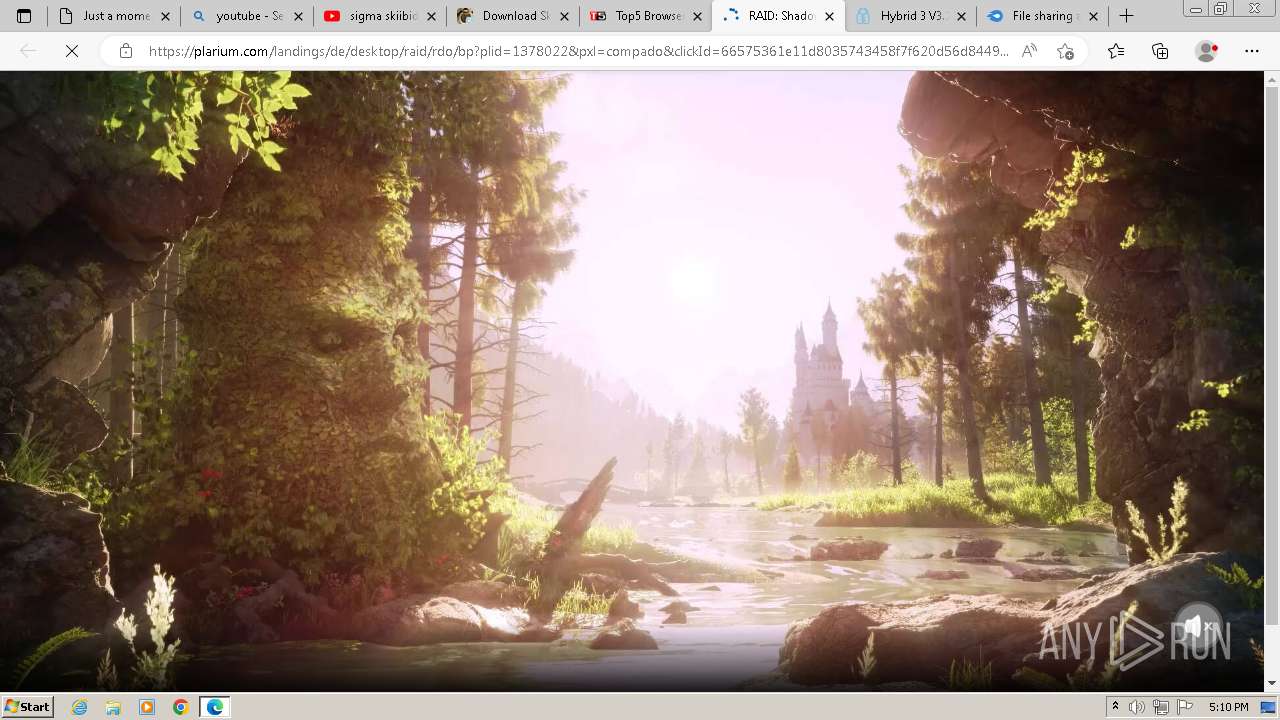Switch to the 'File sharing' tab
This screenshot has height=720, width=1280.
(x=1043, y=16)
